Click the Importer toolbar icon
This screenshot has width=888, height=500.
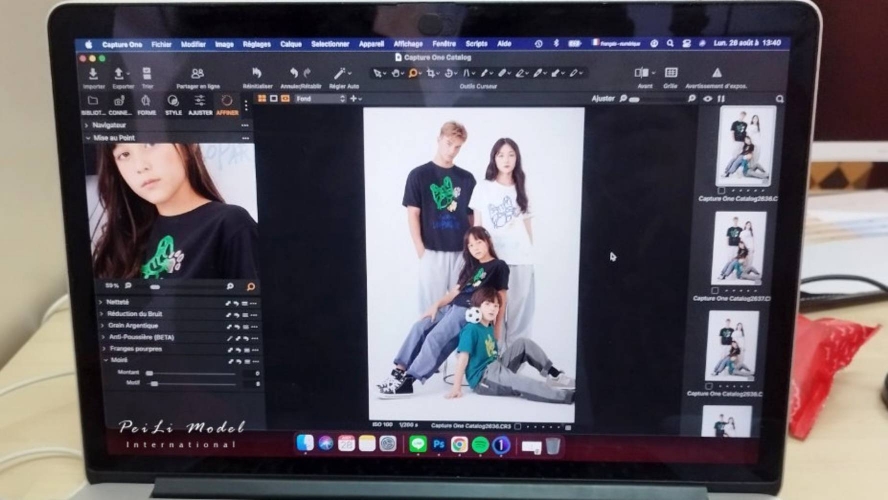[x=93, y=74]
